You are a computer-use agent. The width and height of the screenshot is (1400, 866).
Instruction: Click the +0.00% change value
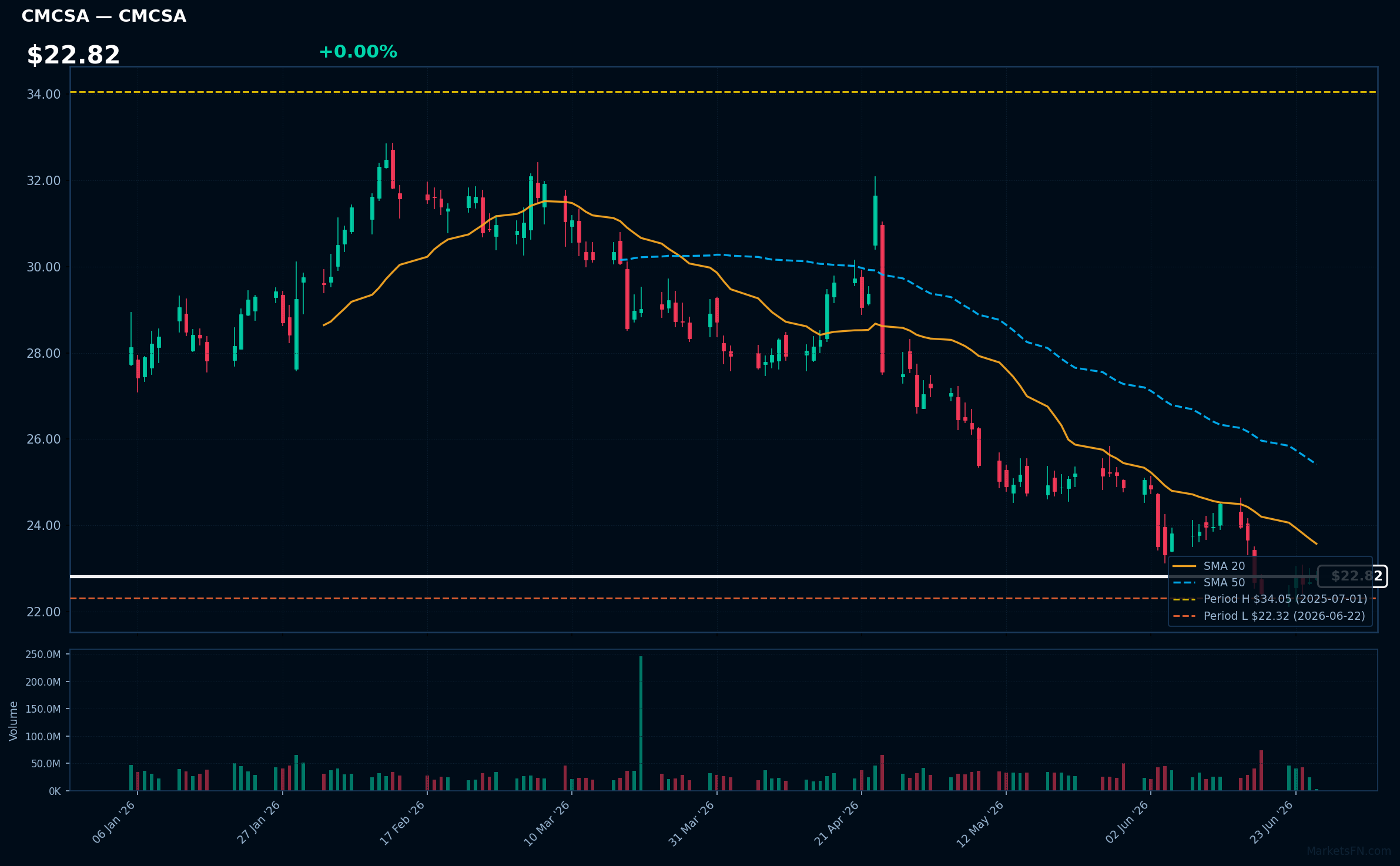pyautogui.click(x=358, y=52)
